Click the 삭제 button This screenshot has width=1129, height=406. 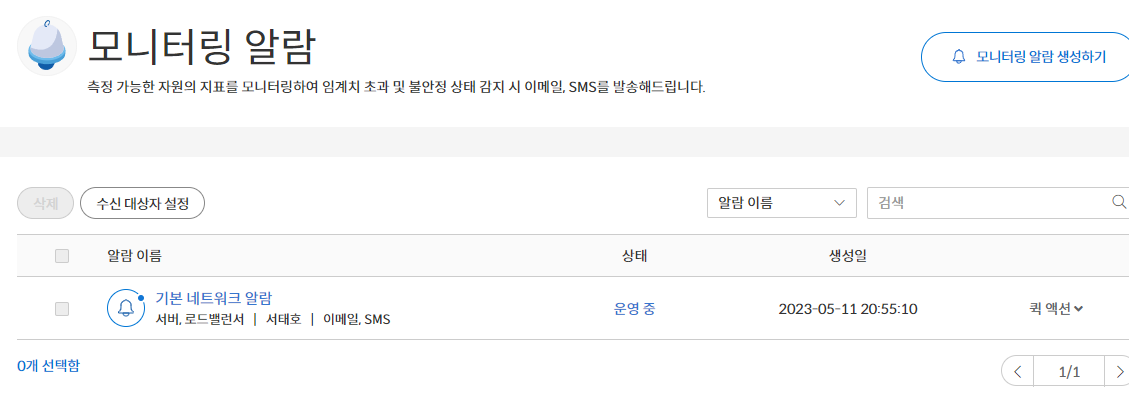tap(46, 203)
